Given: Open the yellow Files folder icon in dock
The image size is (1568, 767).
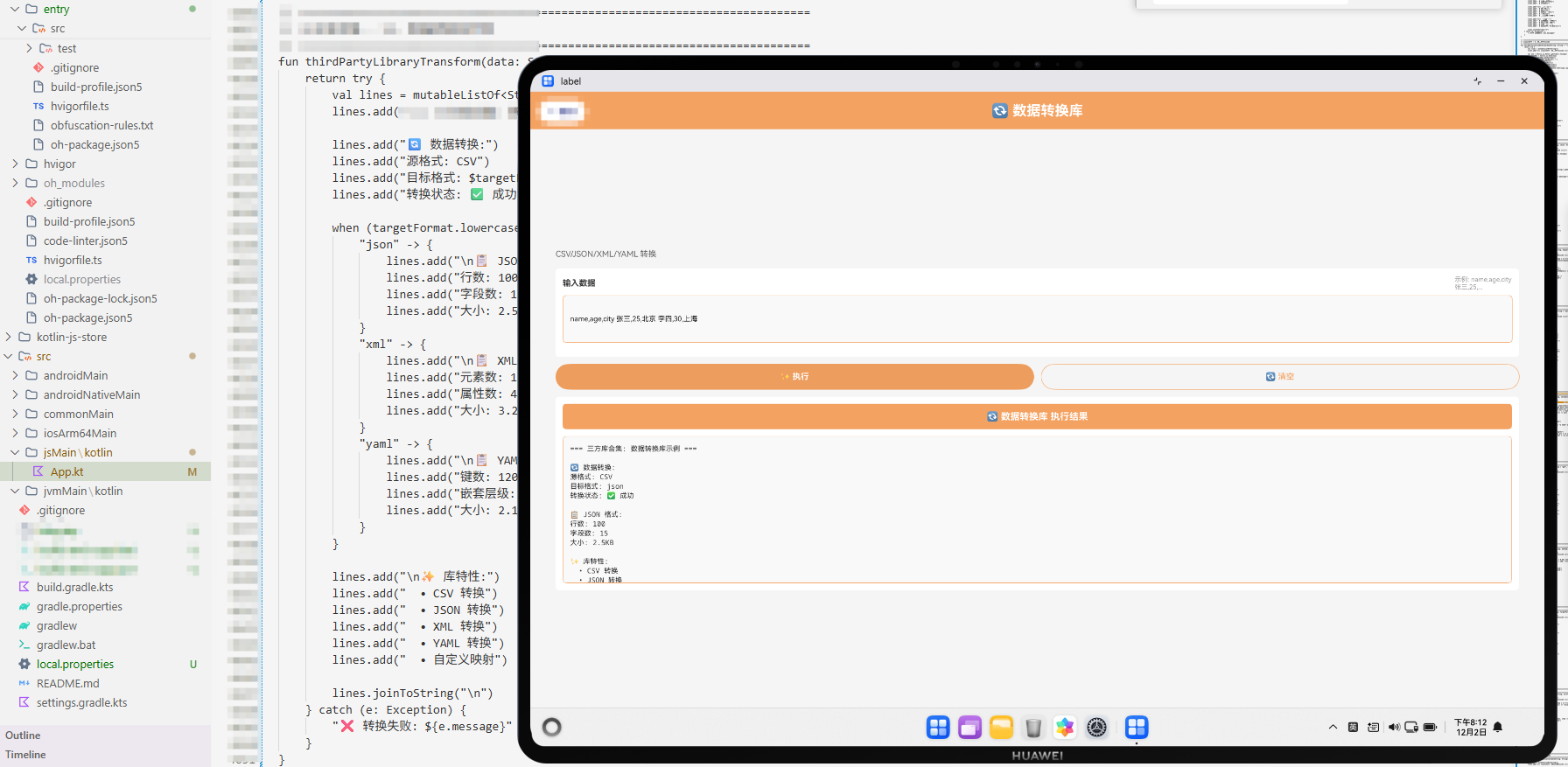Looking at the screenshot, I should pos(1001,727).
